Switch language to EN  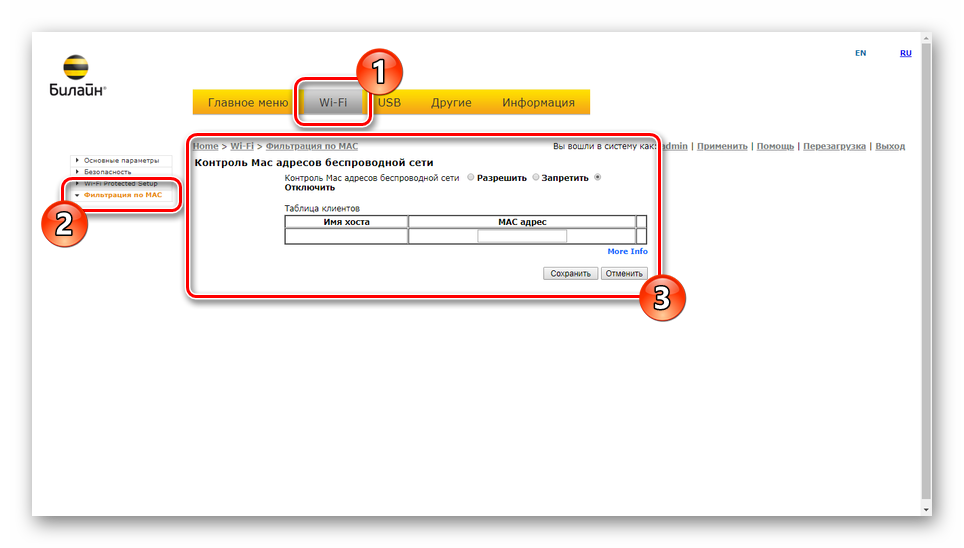tap(860, 53)
